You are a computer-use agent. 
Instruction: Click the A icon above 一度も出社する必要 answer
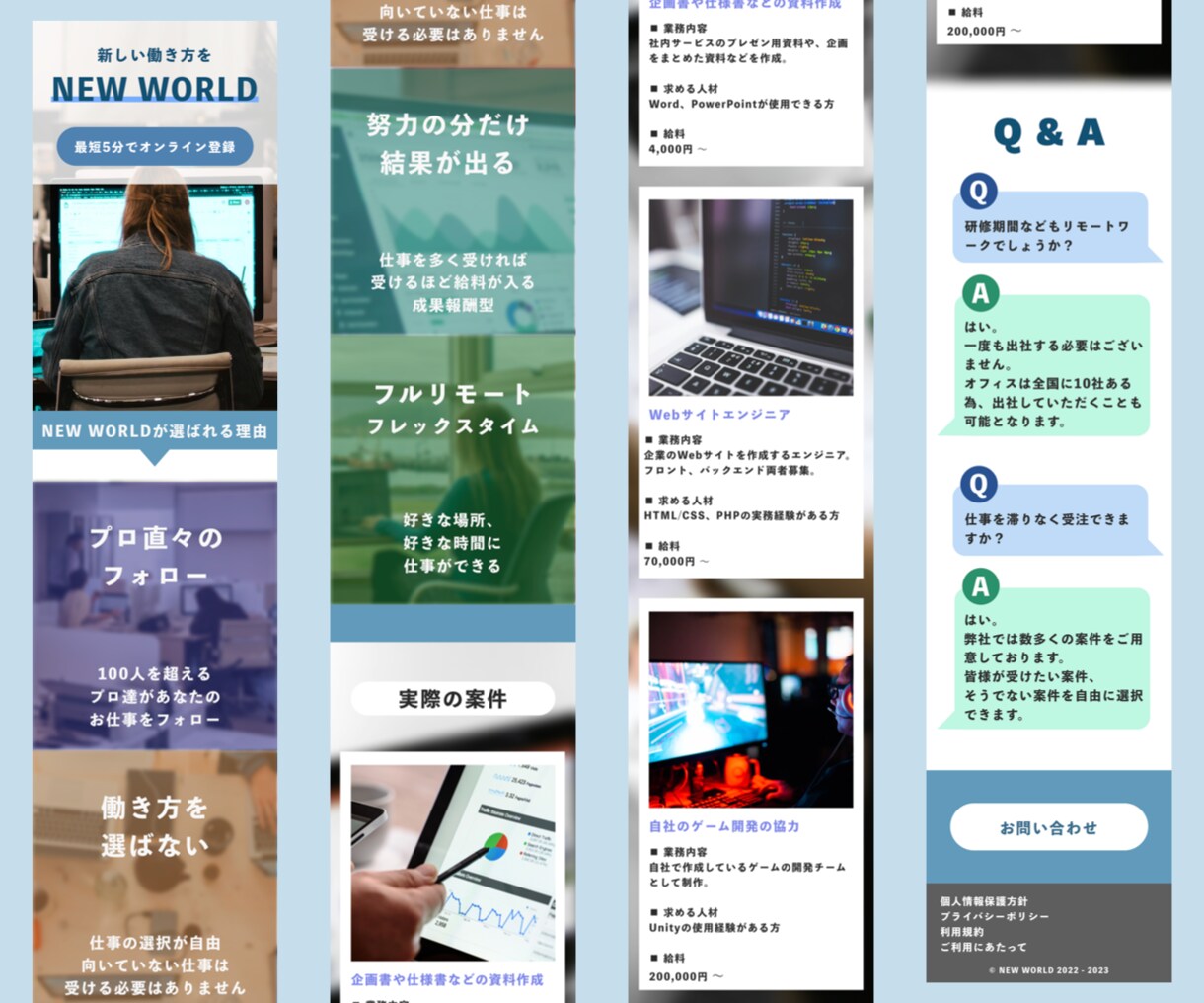click(x=980, y=293)
